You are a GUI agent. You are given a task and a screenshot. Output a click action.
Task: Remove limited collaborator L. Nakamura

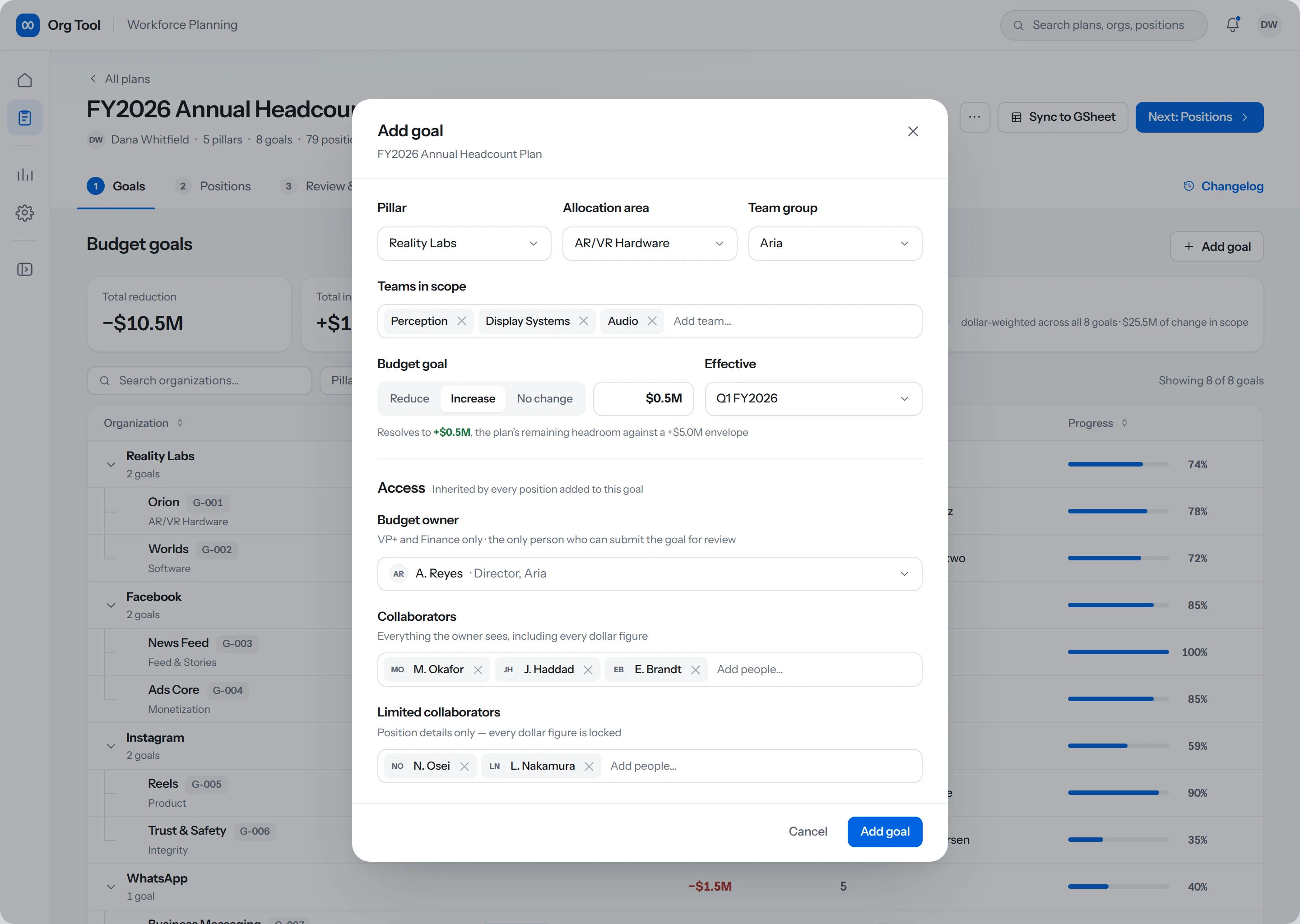coord(589,767)
